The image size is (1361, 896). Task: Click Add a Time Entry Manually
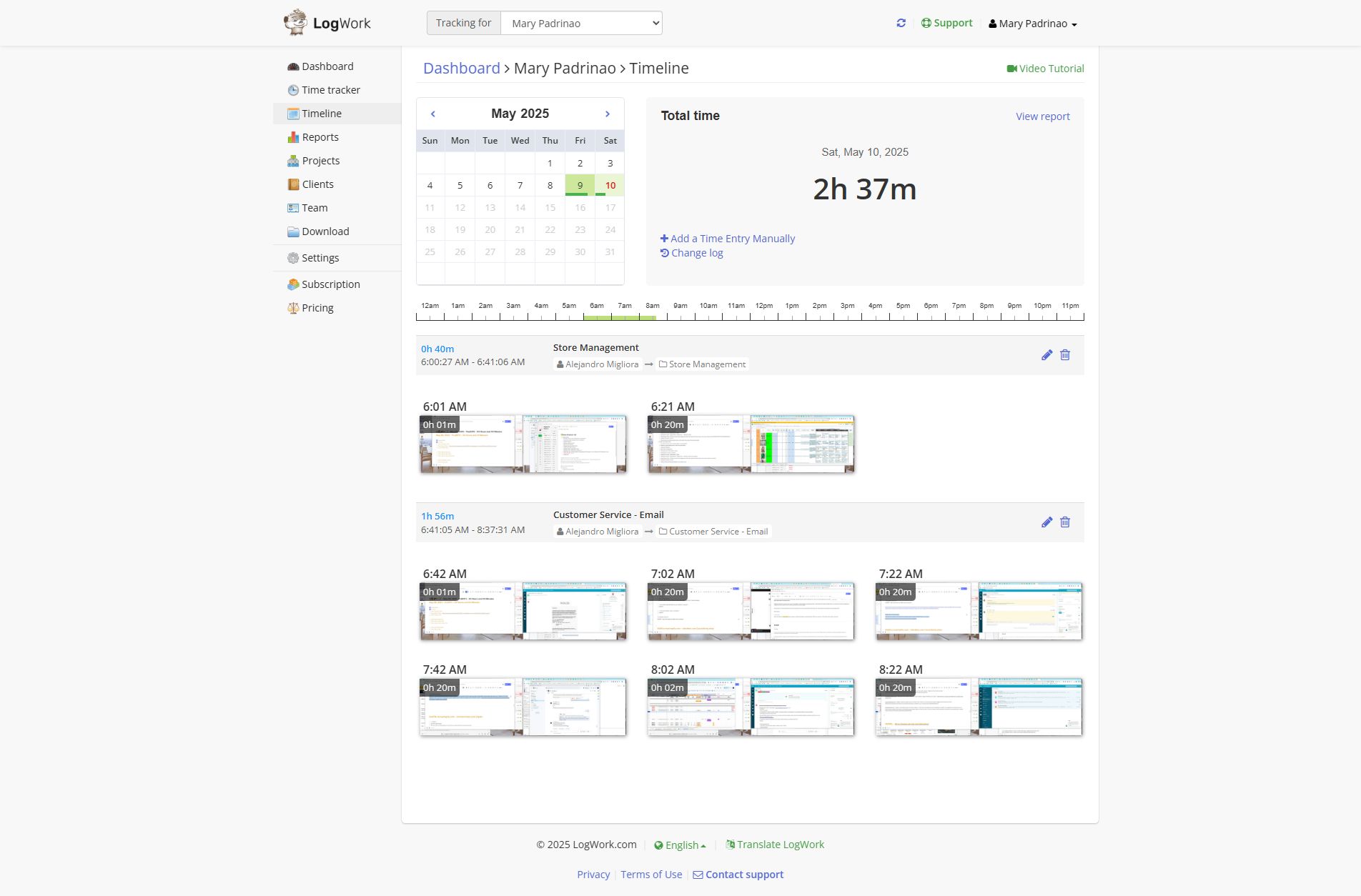point(728,239)
